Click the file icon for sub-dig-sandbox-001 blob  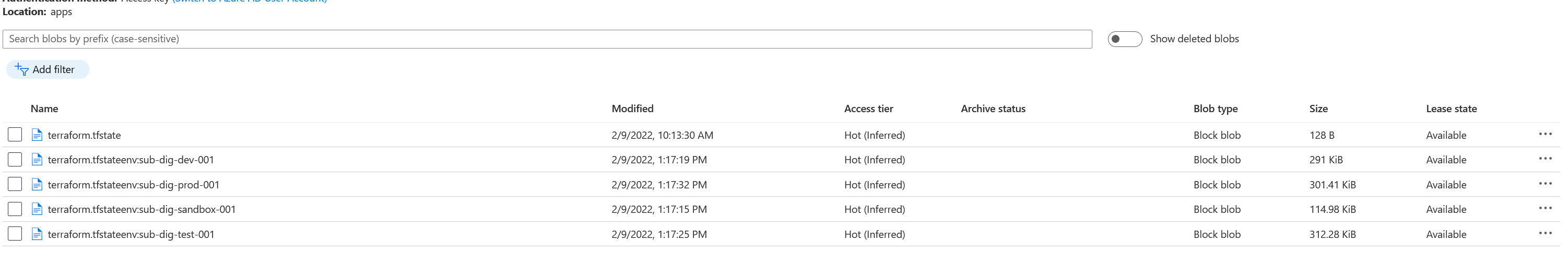pyautogui.click(x=37, y=209)
